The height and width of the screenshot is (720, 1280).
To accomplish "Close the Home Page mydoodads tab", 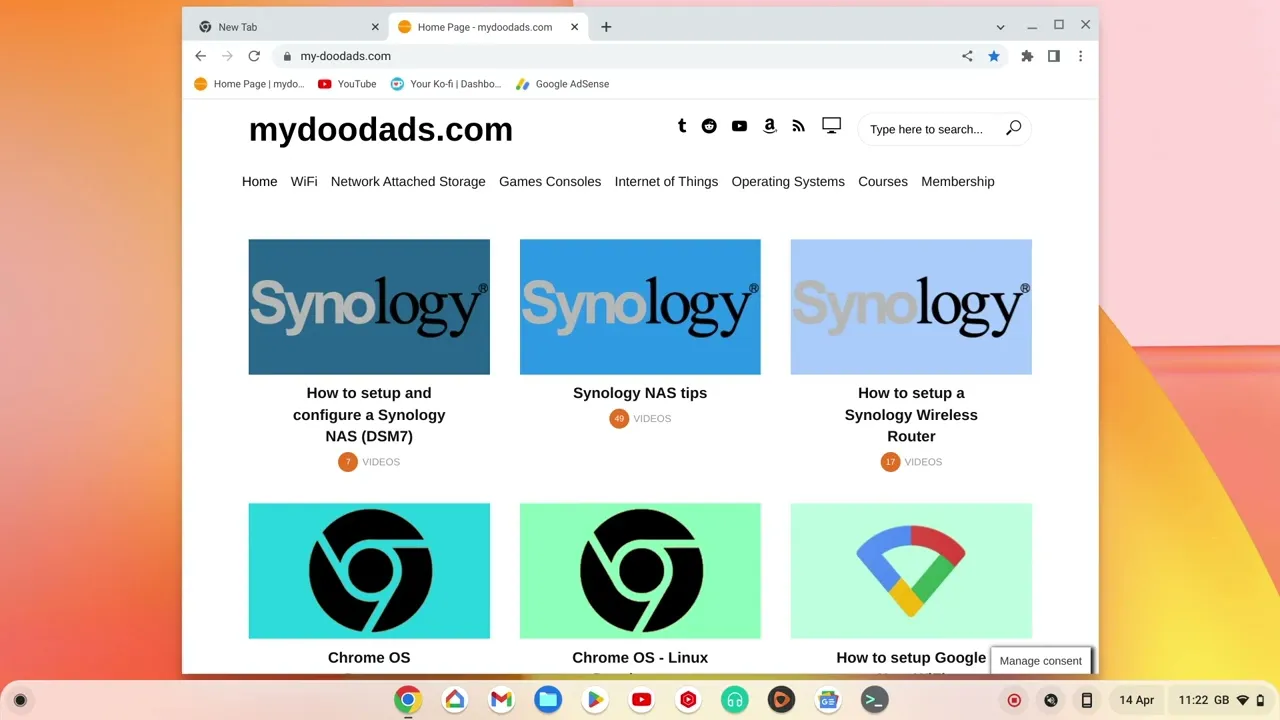I will coord(574,27).
